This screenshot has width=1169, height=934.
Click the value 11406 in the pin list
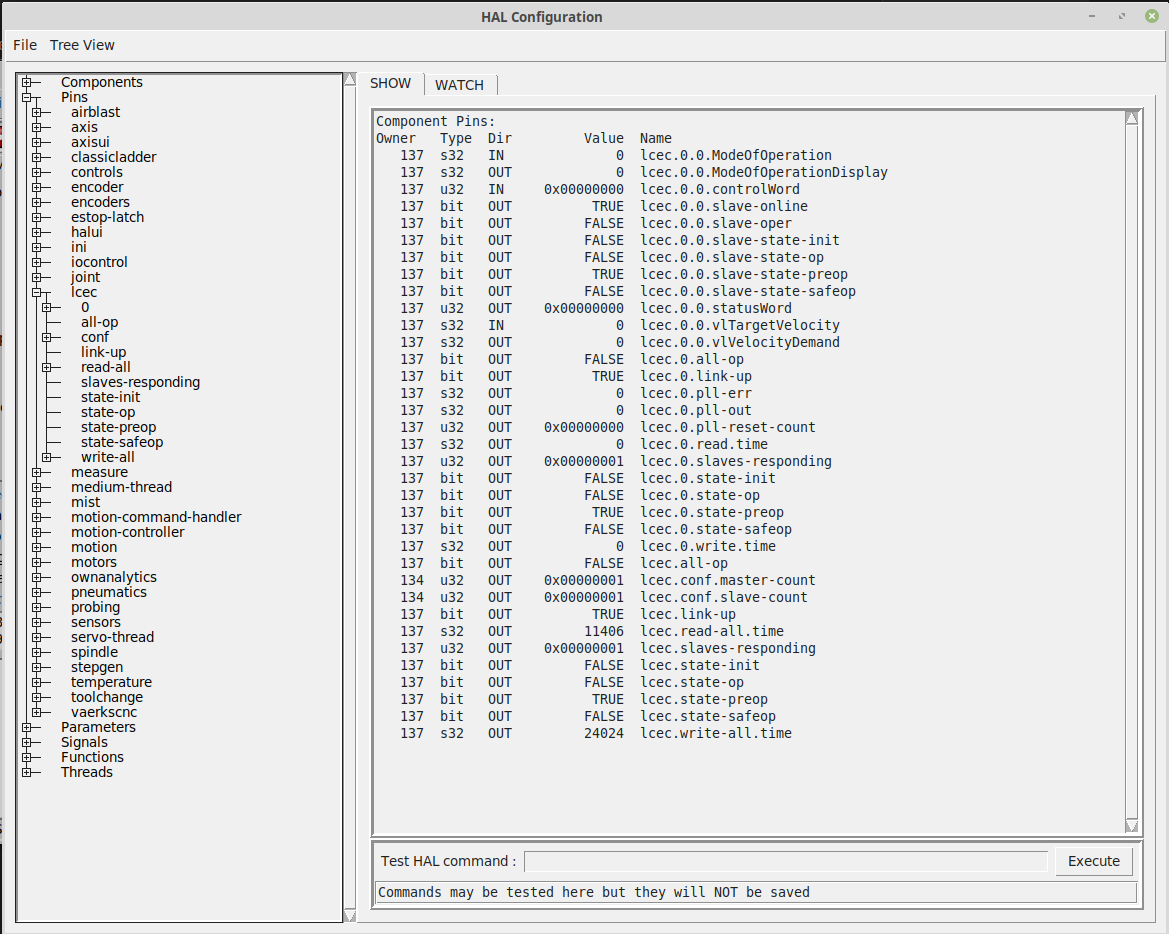point(604,631)
